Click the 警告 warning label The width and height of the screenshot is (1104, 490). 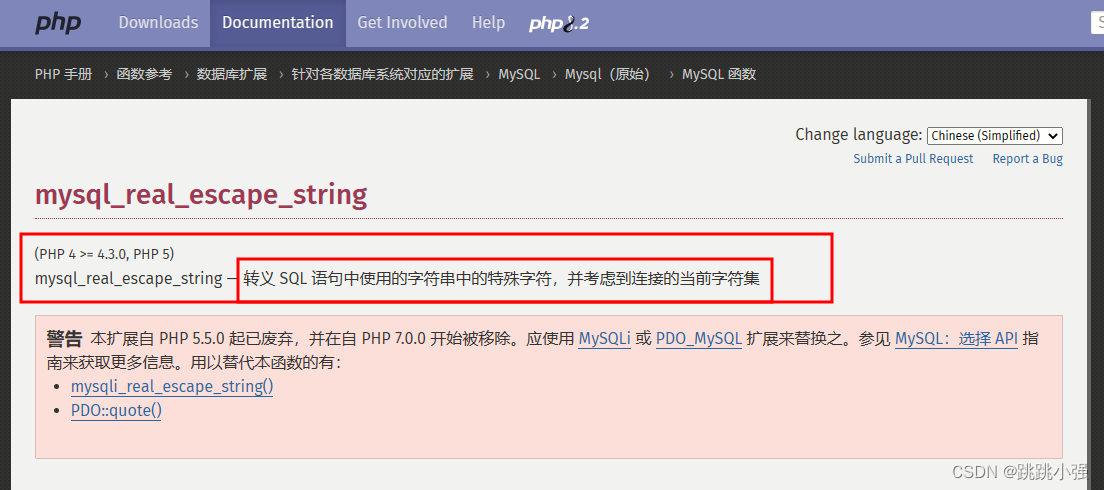click(64, 339)
